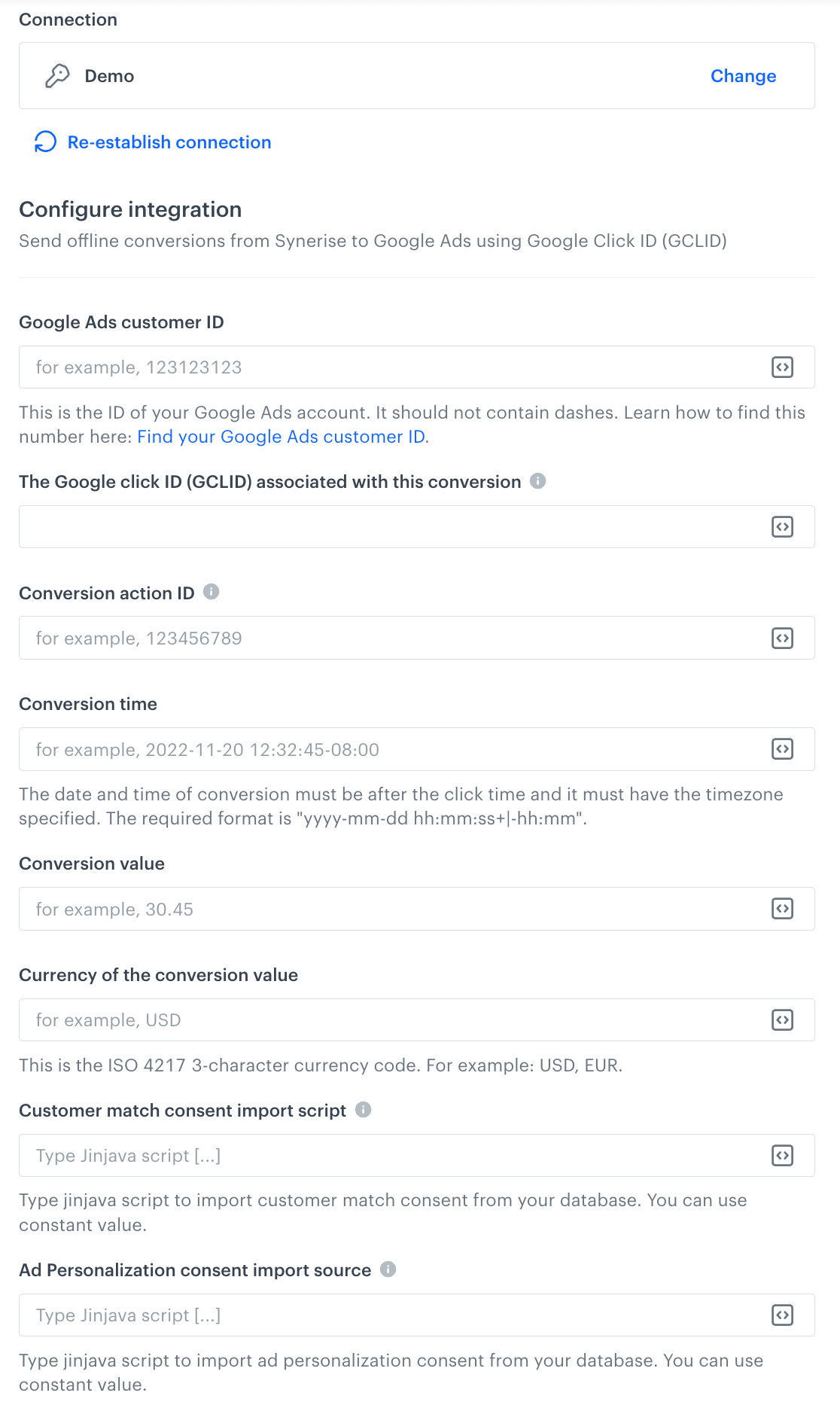Image resolution: width=840 pixels, height=1414 pixels.
Task: Open the Find your Google Ads customer ID link
Action: [282, 437]
